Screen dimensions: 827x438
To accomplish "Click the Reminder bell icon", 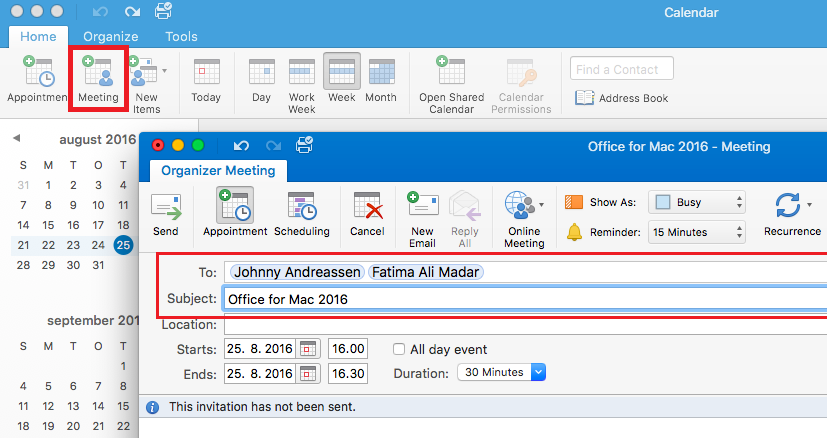I will point(574,232).
